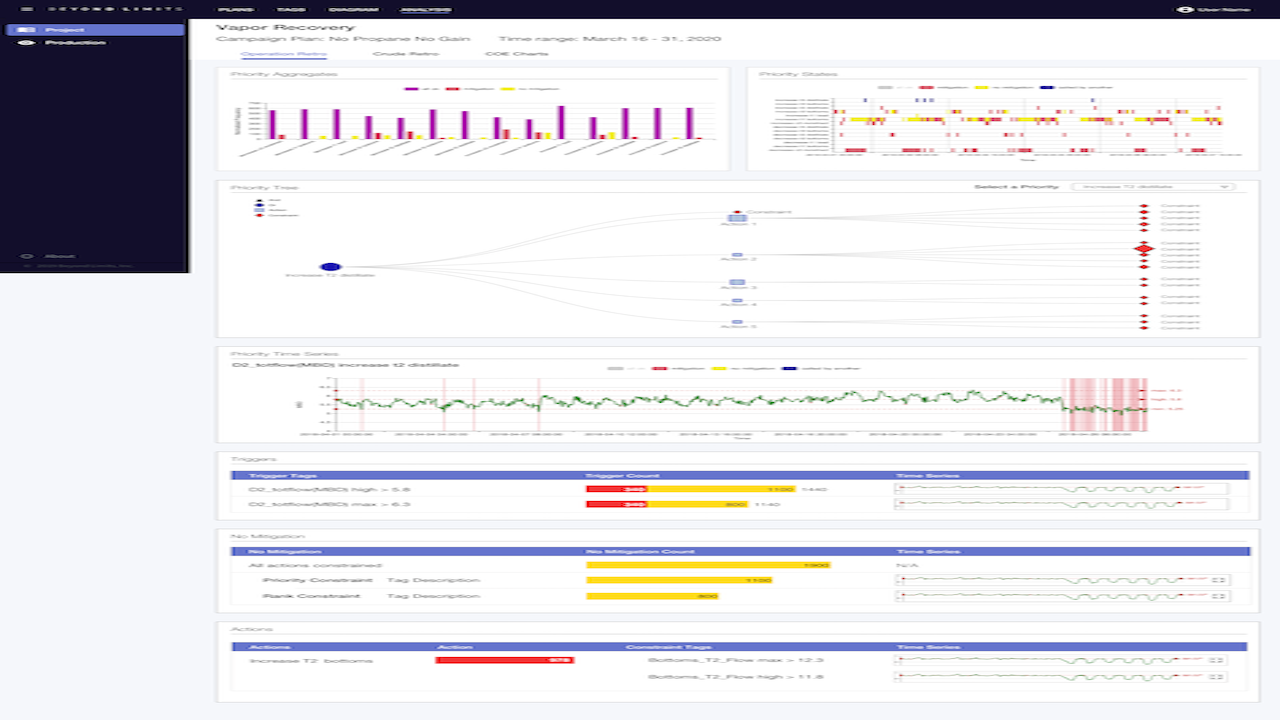Click the All actions constrained count bar
The height and width of the screenshot is (720, 1280).
(708, 565)
